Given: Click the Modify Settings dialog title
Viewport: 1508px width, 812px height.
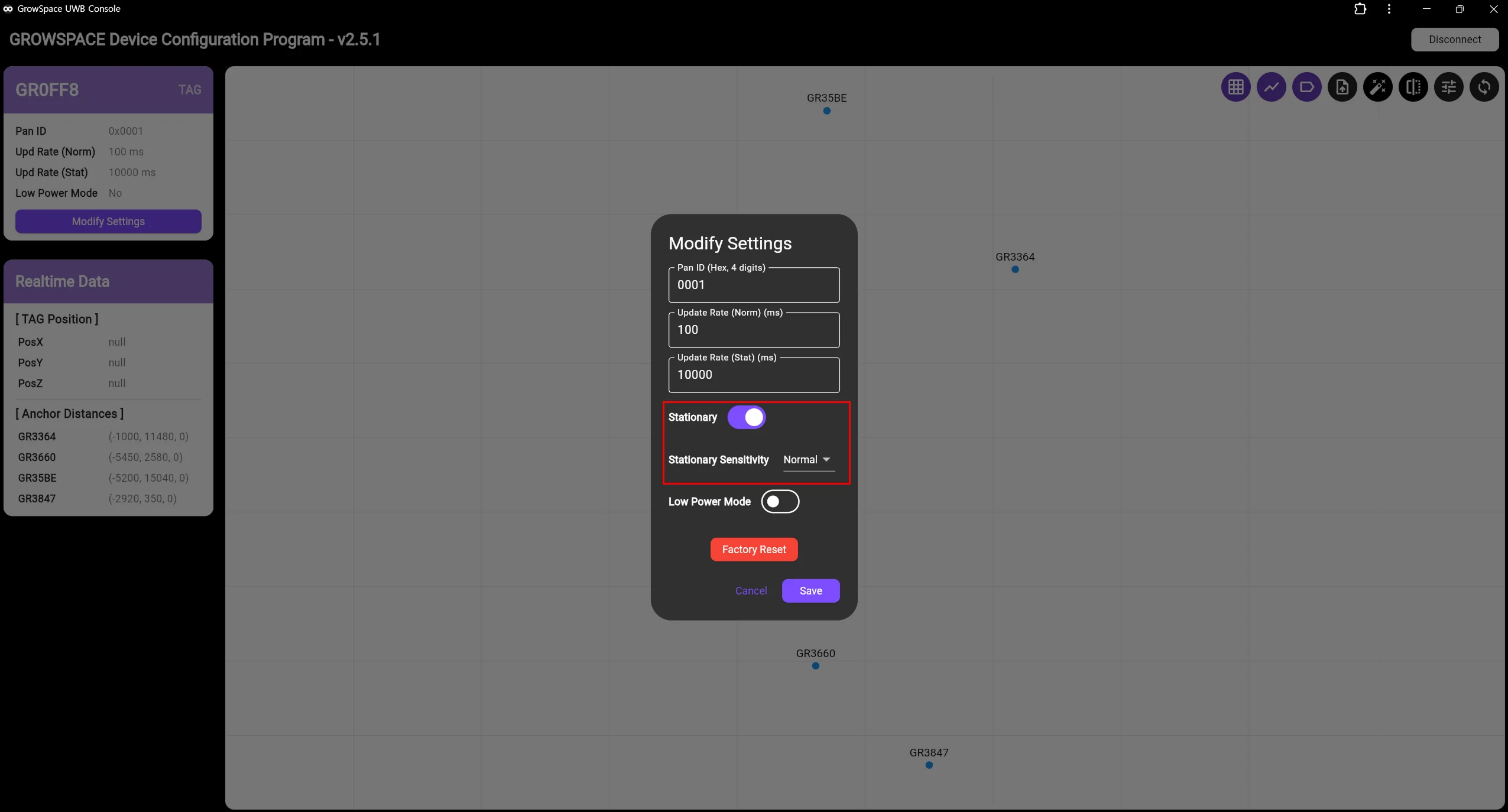Looking at the screenshot, I should coord(730,243).
